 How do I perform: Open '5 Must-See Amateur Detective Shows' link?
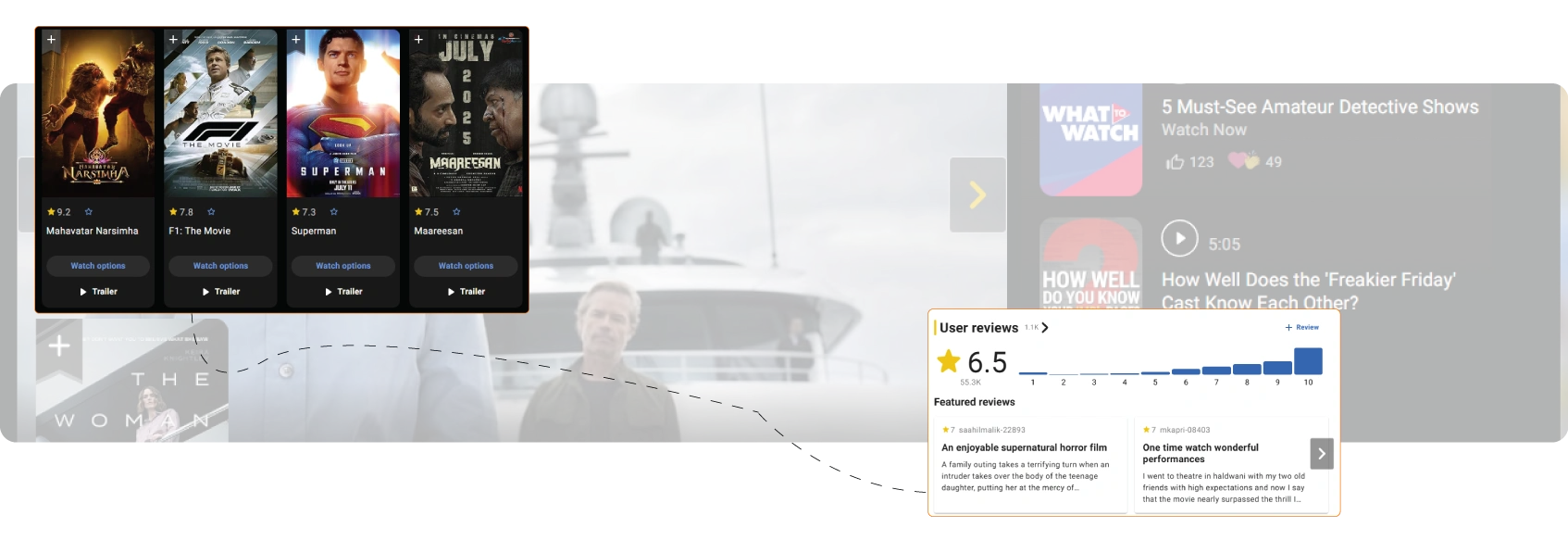click(1319, 107)
